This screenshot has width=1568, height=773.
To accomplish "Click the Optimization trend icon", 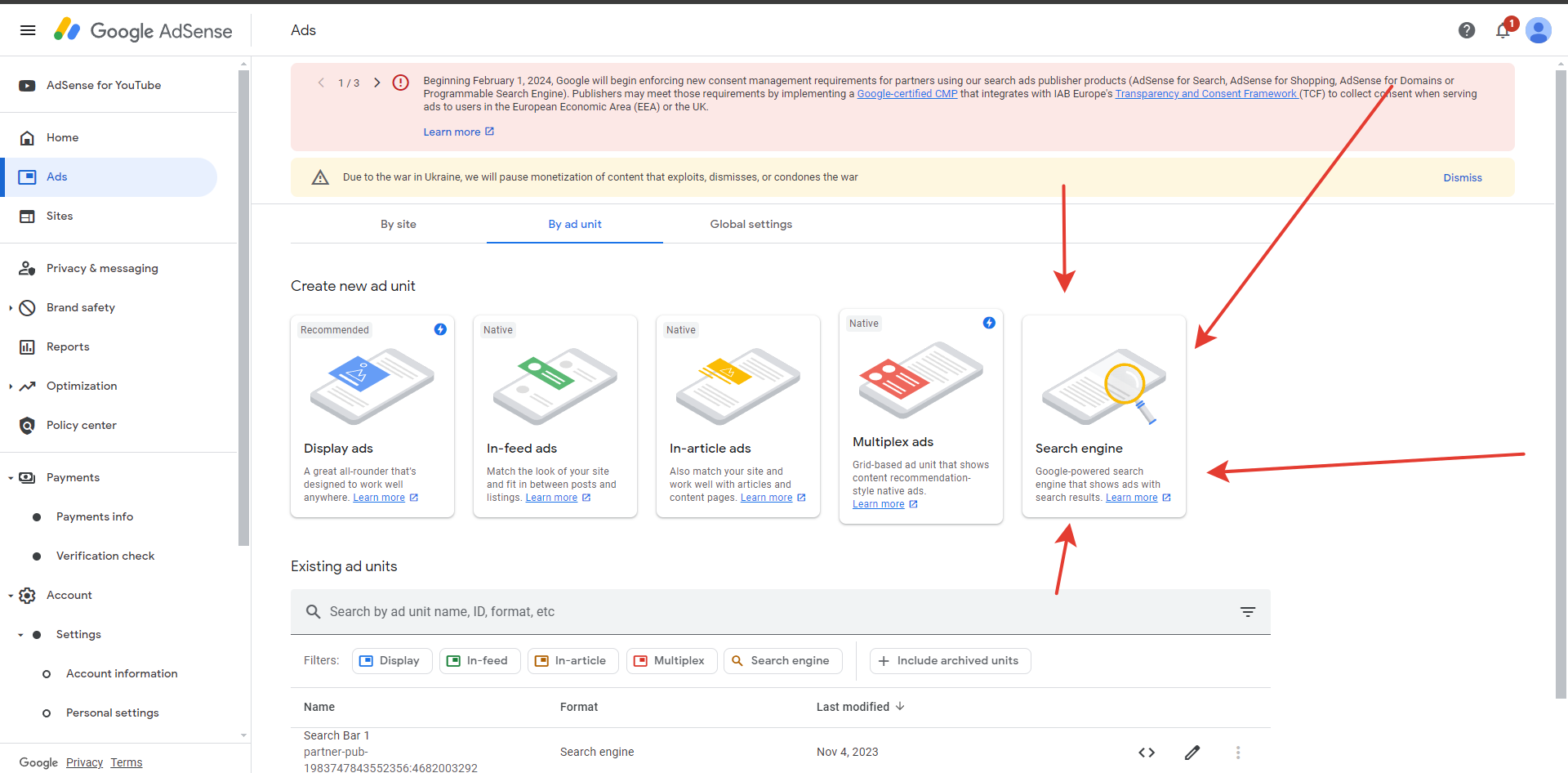I will (27, 386).
